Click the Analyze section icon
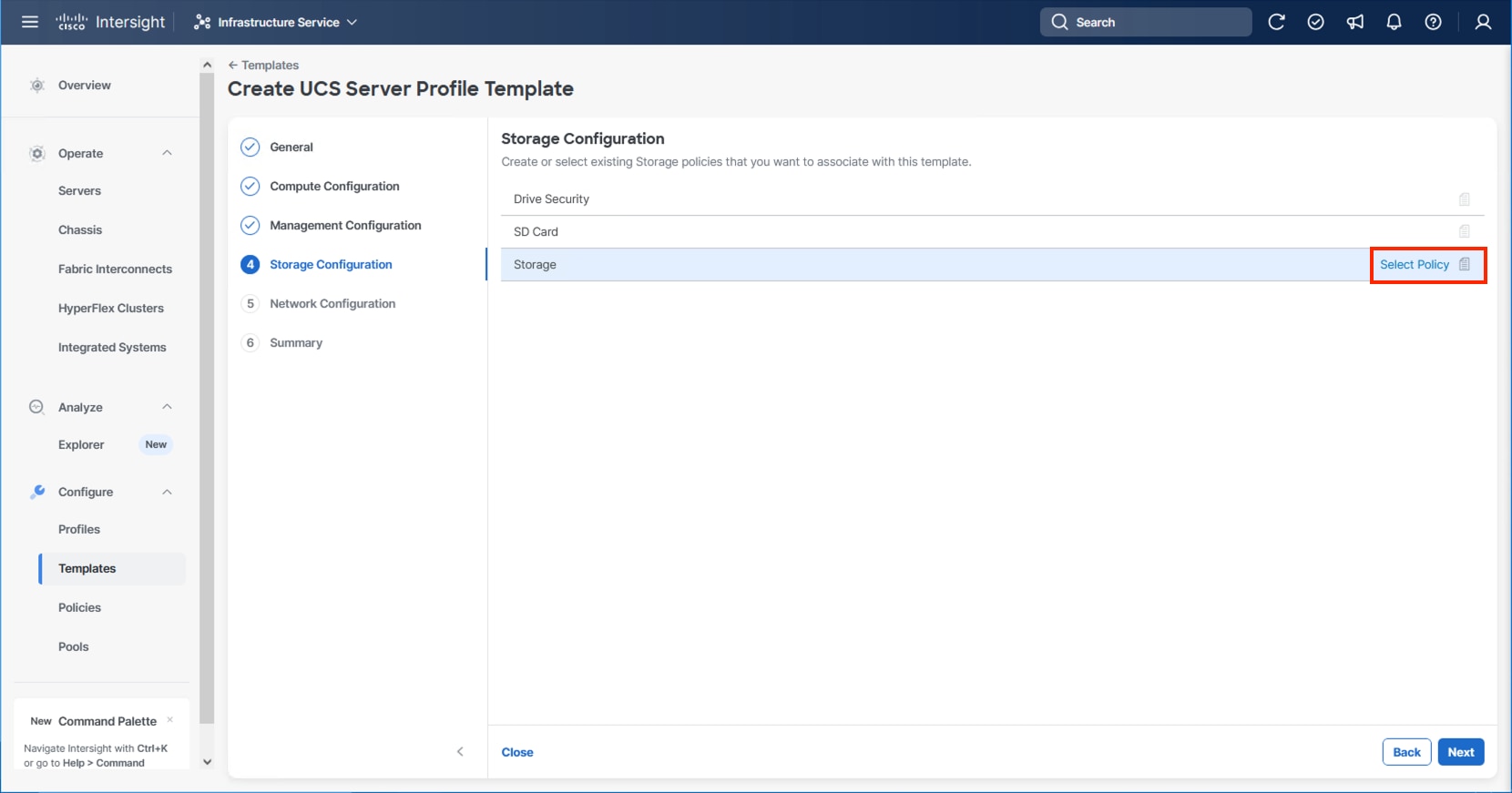Viewport: 1512px width, 793px height. click(x=36, y=407)
